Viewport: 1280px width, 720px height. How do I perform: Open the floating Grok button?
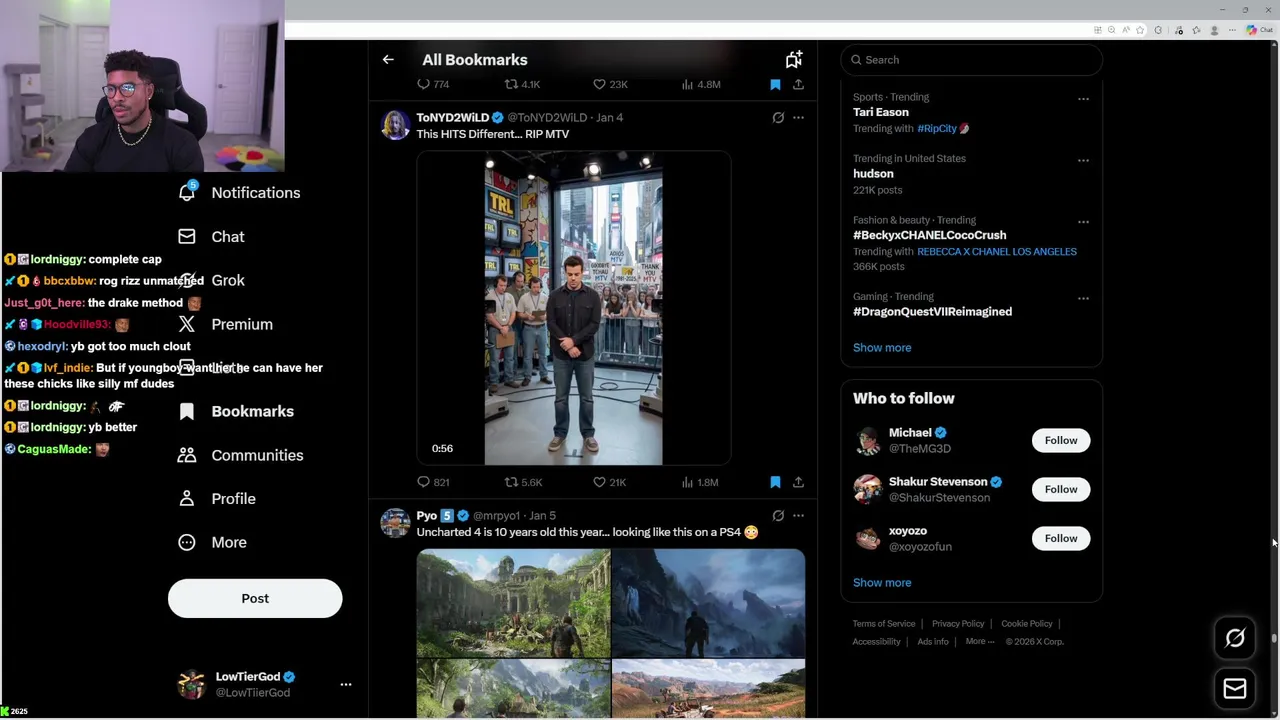coord(1235,638)
